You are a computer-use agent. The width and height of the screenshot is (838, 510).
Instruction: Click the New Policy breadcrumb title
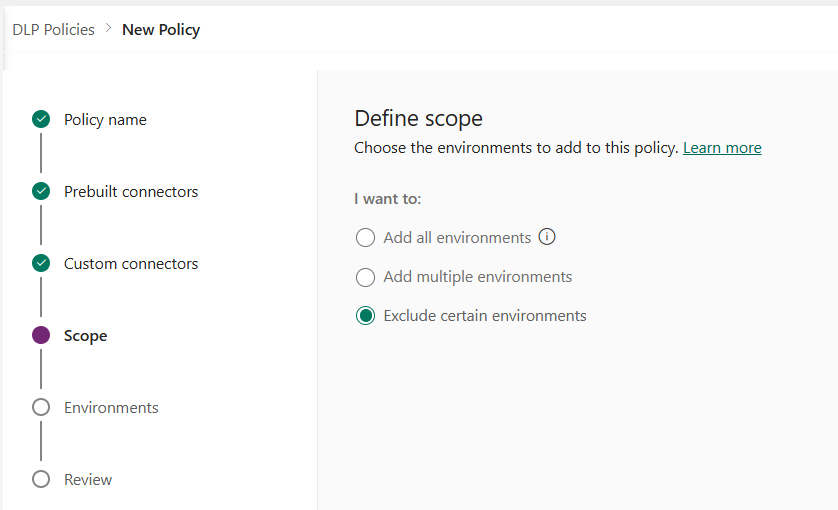(x=161, y=30)
